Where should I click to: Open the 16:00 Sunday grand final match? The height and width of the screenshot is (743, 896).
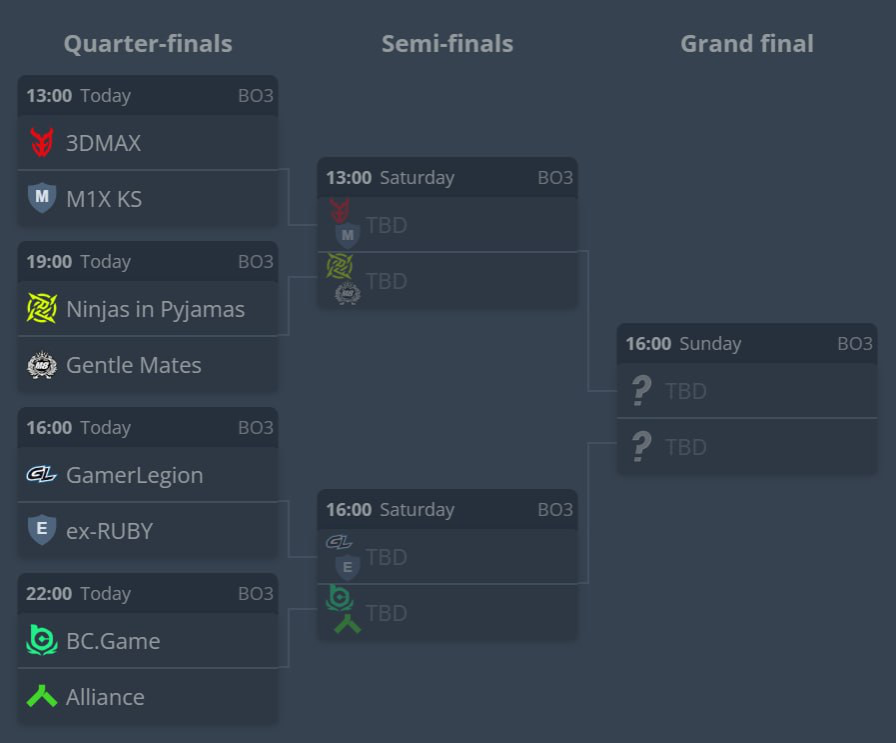coord(747,344)
